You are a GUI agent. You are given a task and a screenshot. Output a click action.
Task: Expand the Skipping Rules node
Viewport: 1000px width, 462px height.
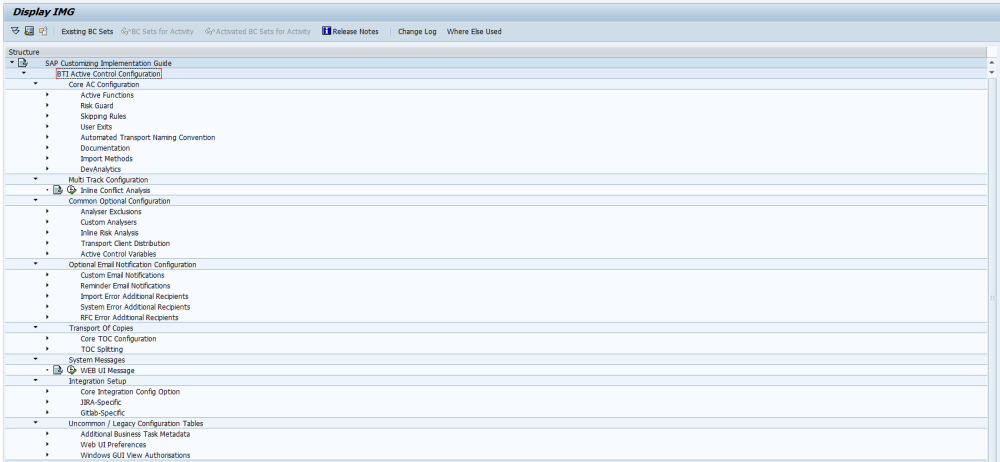click(48, 116)
